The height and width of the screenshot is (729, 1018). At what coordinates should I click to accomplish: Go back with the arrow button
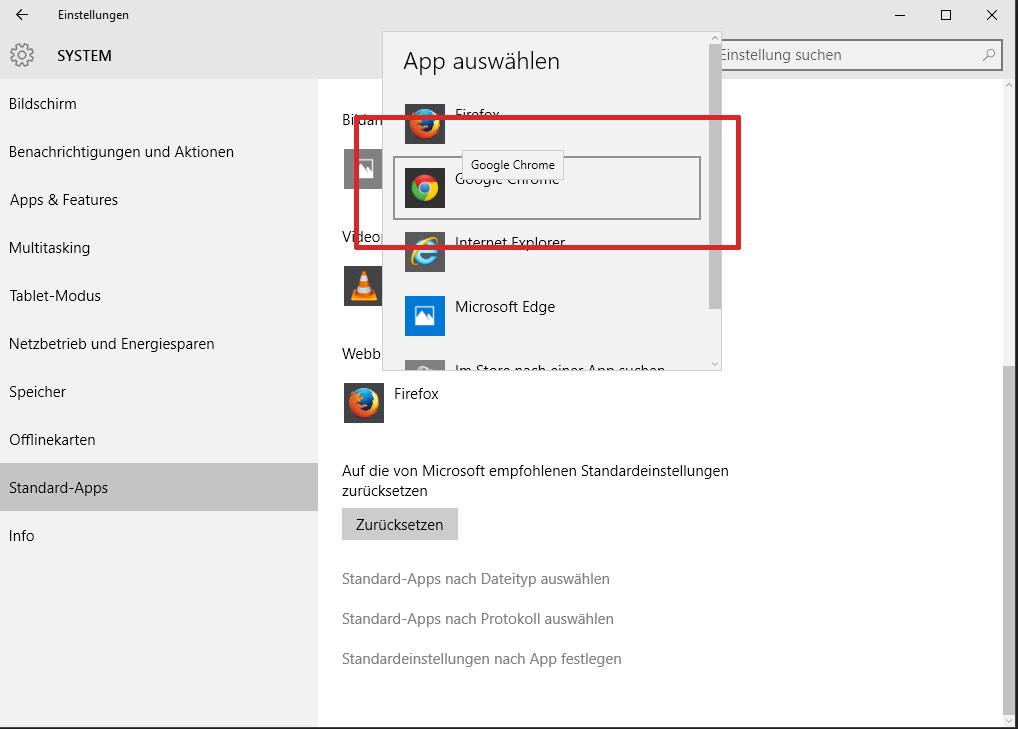[x=22, y=14]
